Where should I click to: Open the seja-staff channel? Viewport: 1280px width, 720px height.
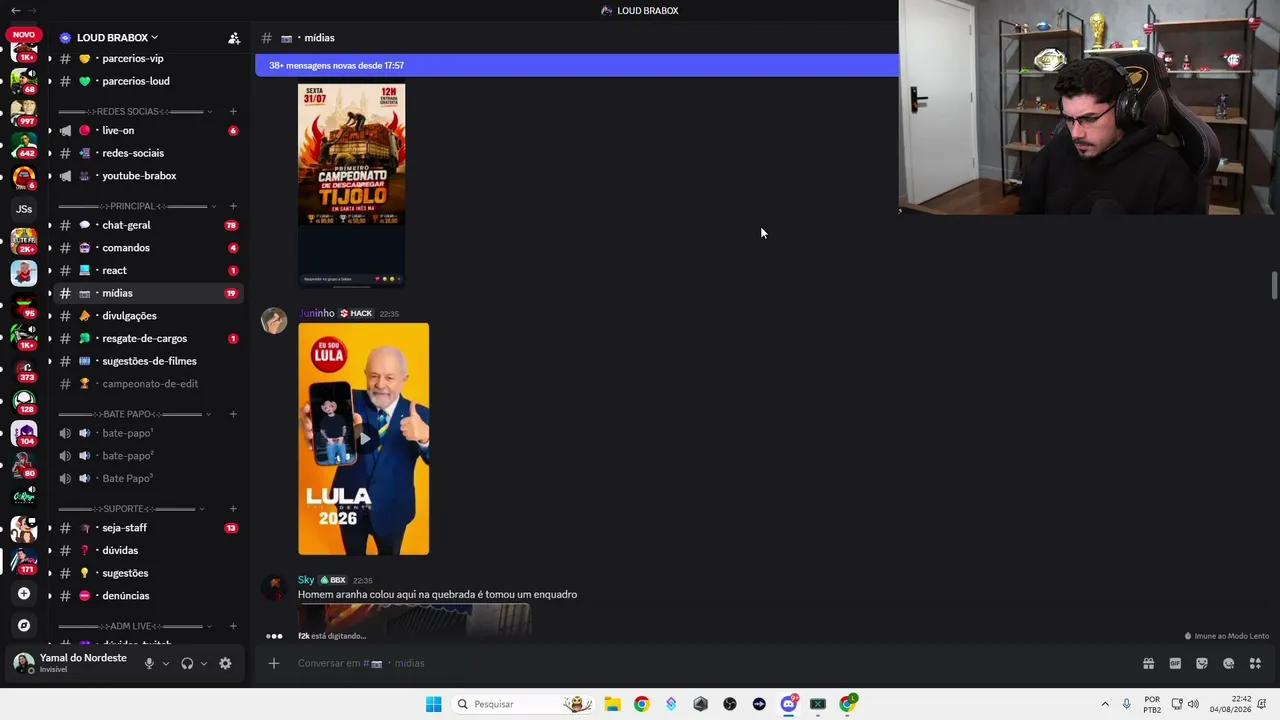149,528
